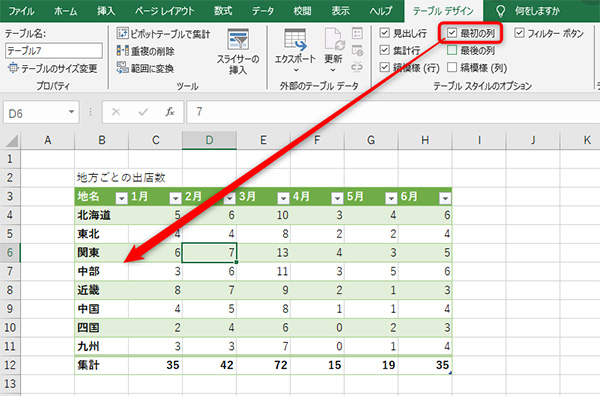Screen dimensions: 600x396
Task: Switch to the 数式 (Formulas) tab
Action: coord(223,11)
